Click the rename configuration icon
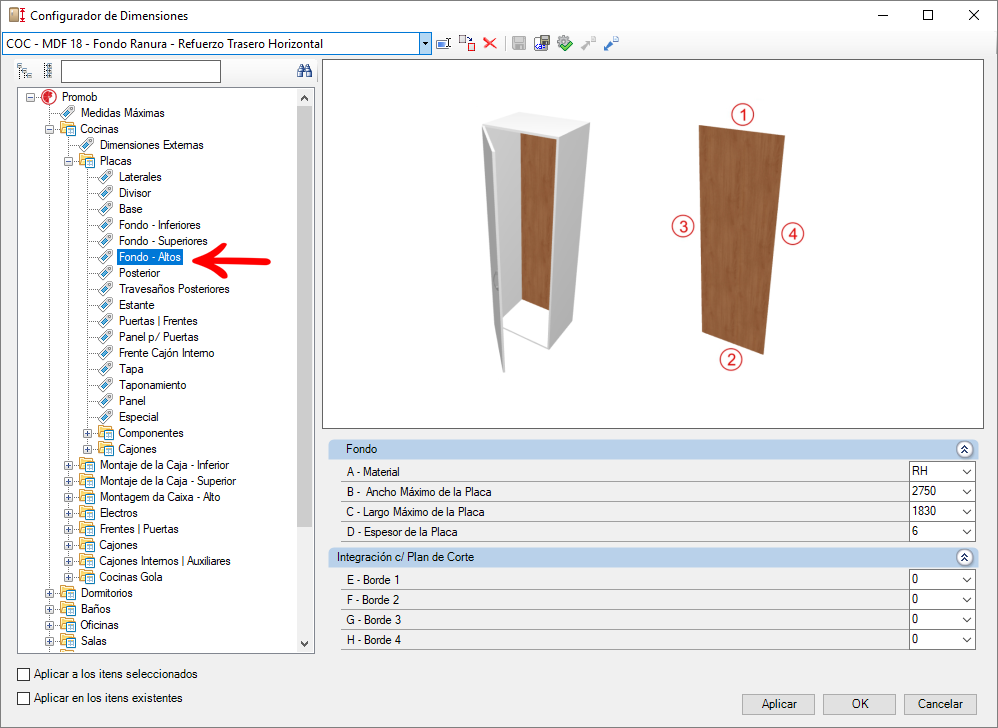 pos(444,43)
